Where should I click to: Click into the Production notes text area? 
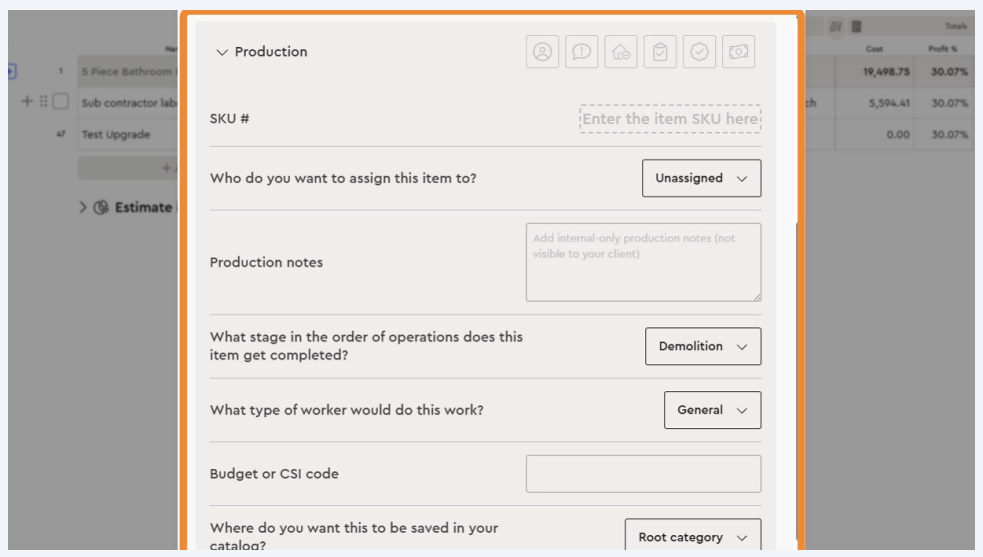click(643, 262)
